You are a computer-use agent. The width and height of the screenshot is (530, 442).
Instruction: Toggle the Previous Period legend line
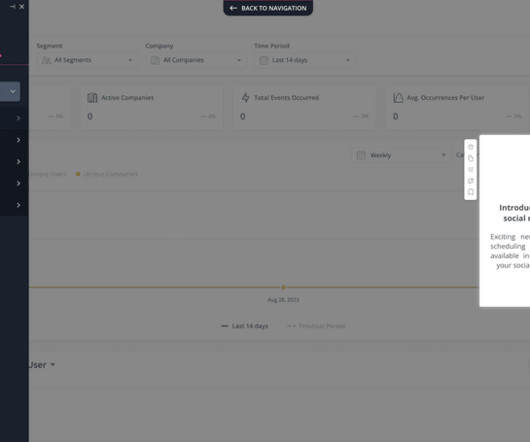pos(316,326)
